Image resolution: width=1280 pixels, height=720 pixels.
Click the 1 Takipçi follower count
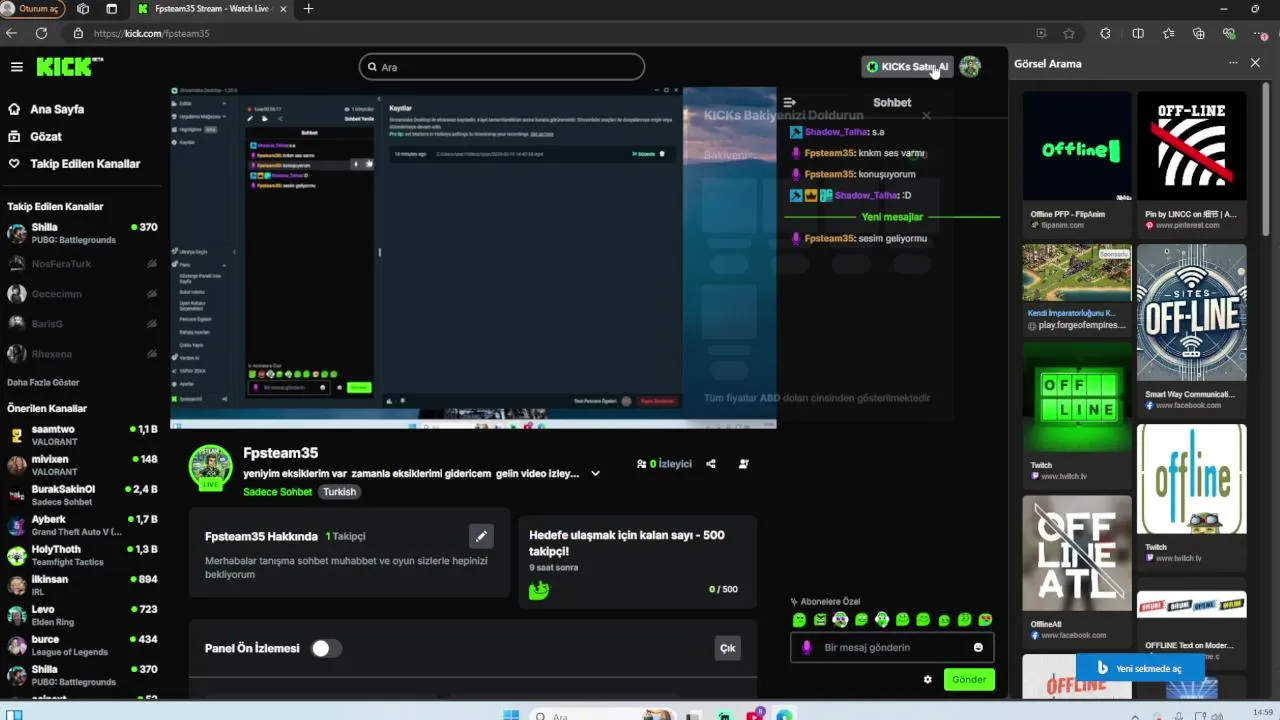click(346, 537)
